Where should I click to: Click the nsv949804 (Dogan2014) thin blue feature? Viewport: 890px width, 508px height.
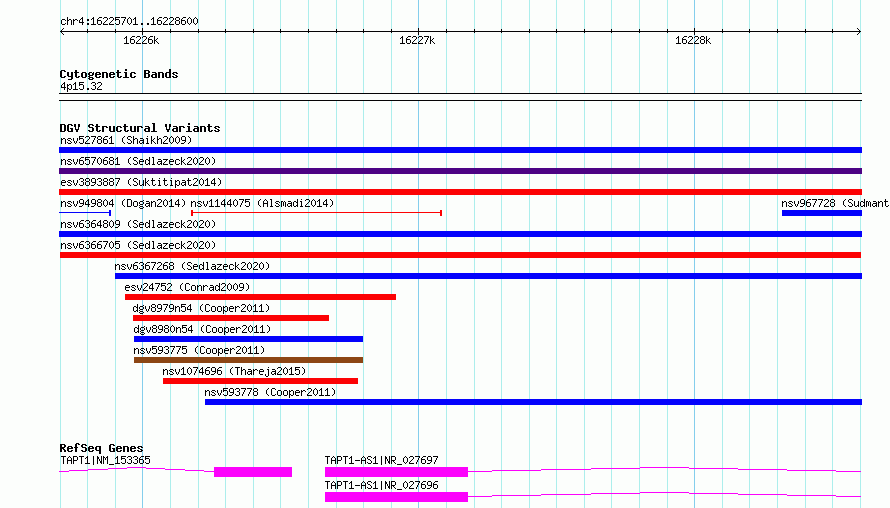[x=85, y=213]
